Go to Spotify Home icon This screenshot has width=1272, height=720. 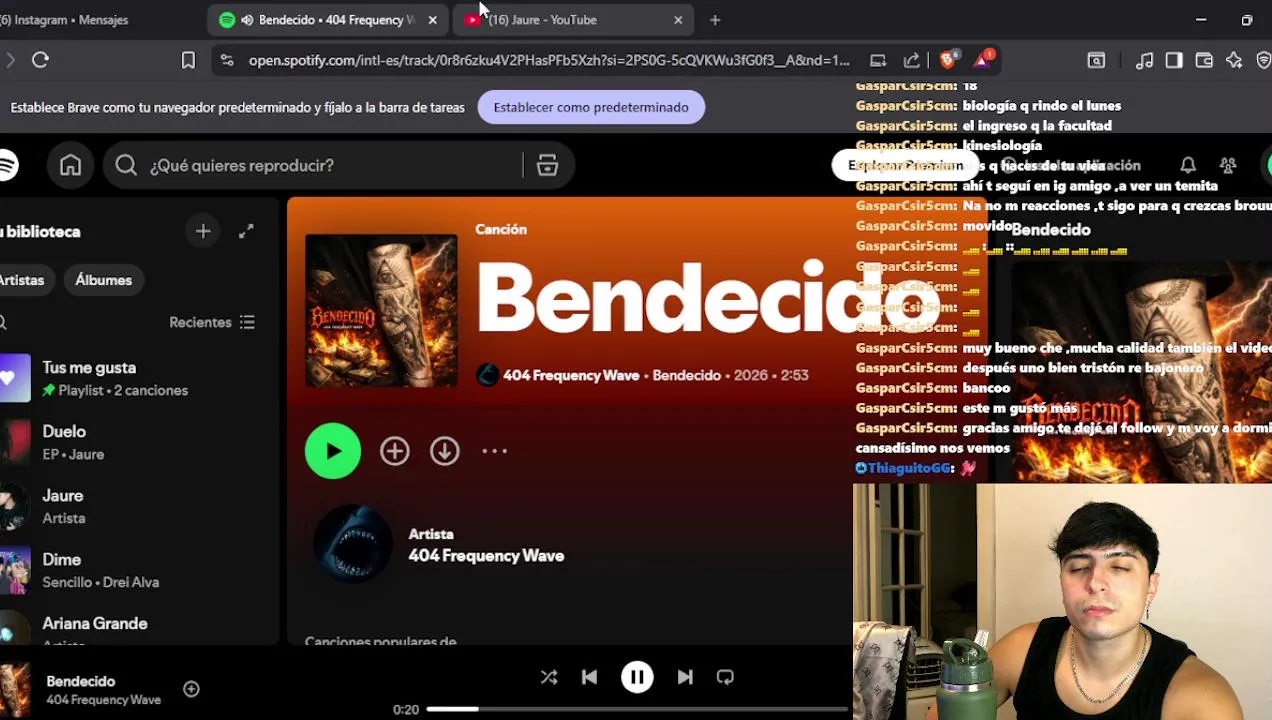click(70, 165)
